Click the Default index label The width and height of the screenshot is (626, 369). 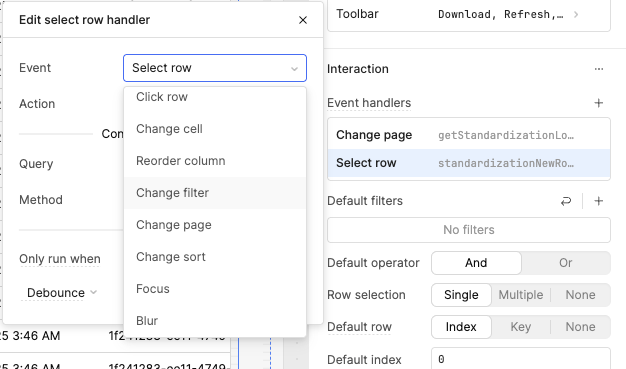coord(364,359)
